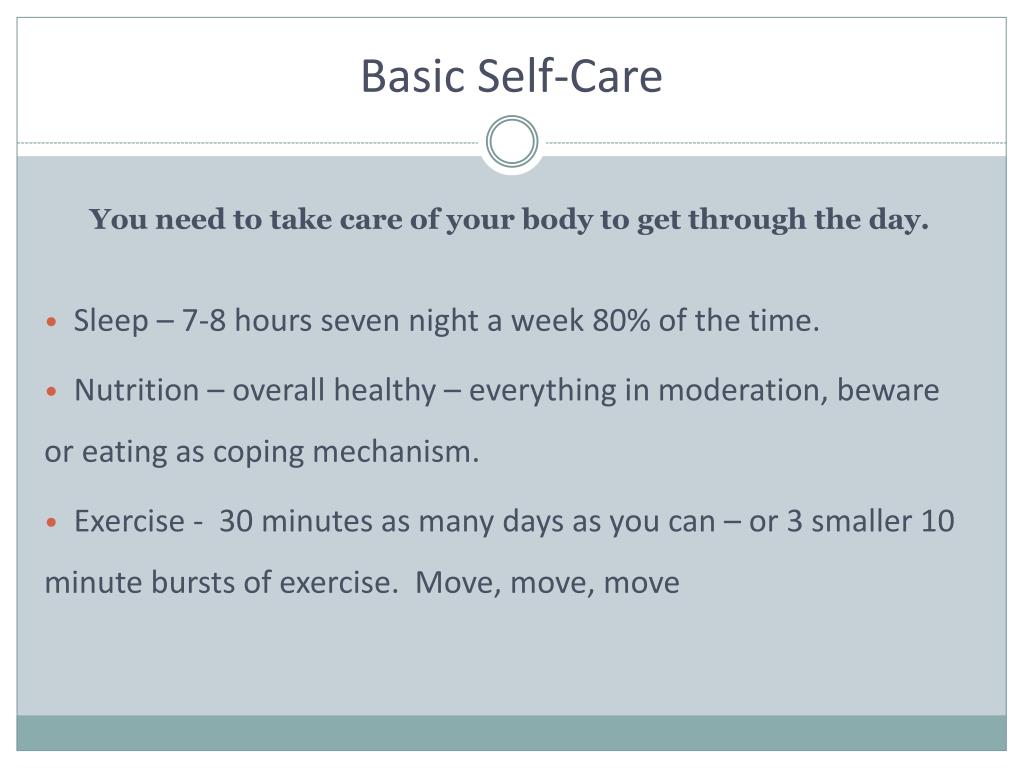
Task: Click the phrase coping mechanism
Action: 346,452
